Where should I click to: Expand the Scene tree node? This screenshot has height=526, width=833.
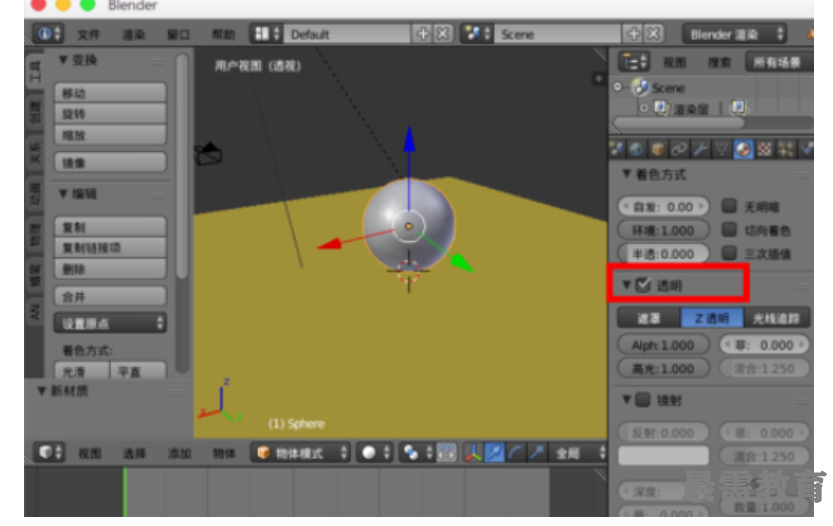pyautogui.click(x=617, y=87)
